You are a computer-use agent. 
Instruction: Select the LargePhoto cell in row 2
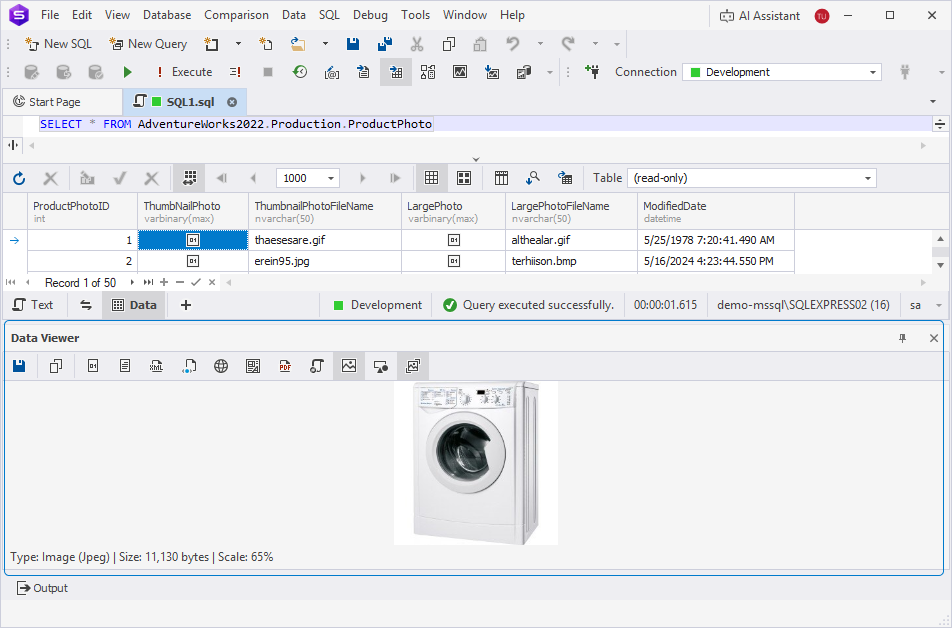point(453,261)
